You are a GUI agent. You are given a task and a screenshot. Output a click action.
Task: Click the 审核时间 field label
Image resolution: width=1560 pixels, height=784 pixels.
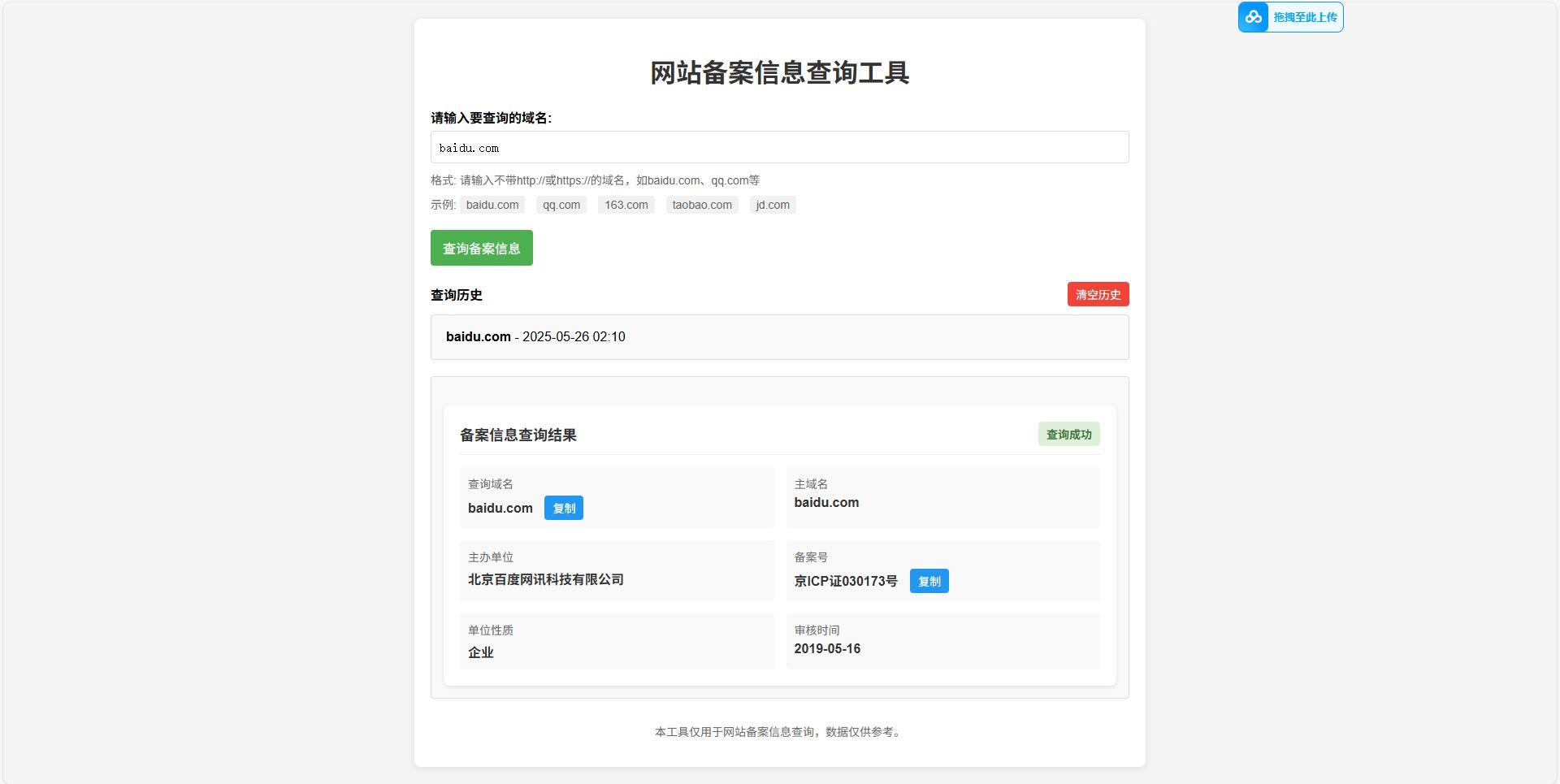tap(817, 630)
